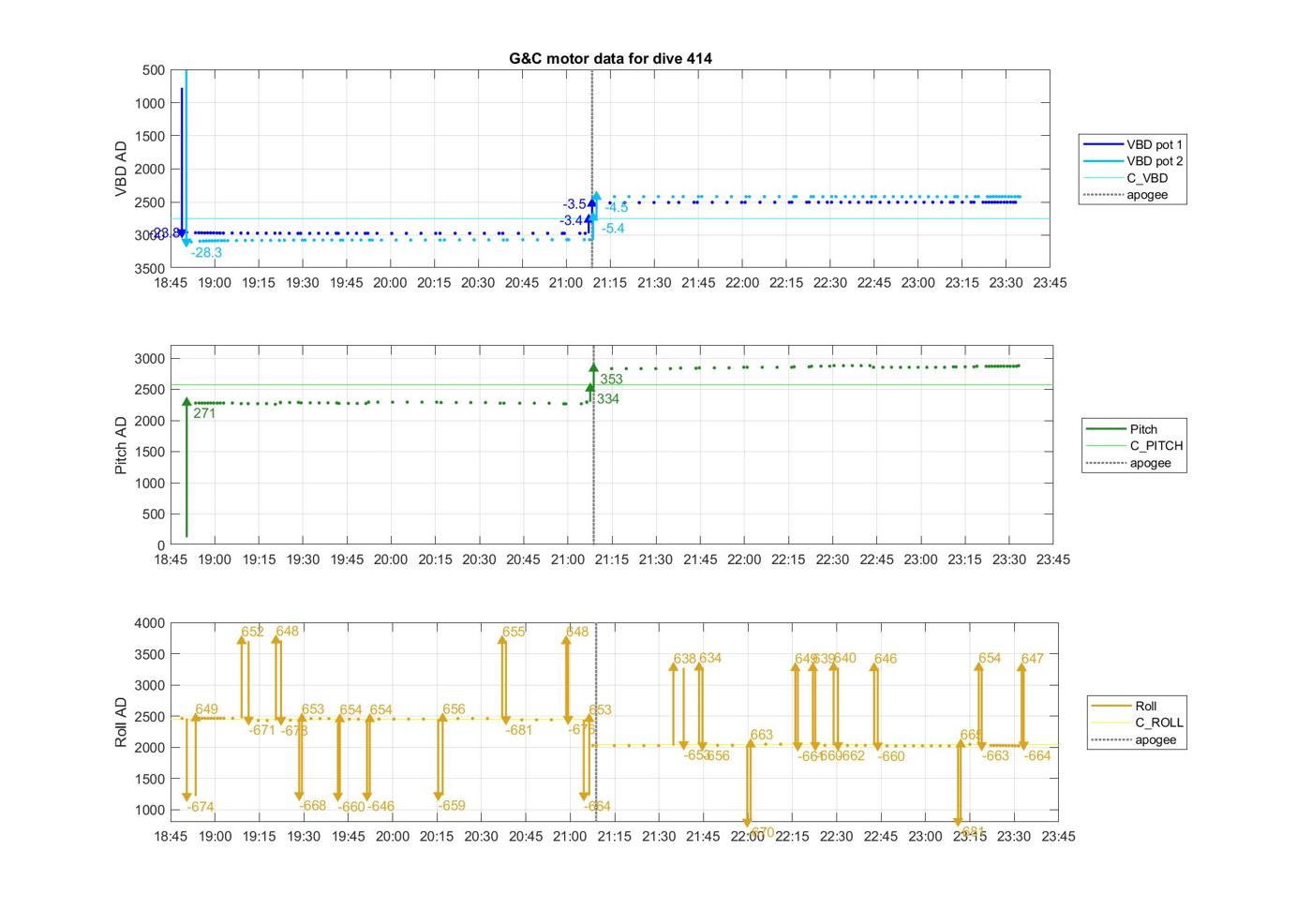Image resolution: width=1312 pixels, height=924 pixels.
Task: Click "20:00" tick under the Pitch plot
Action: point(391,559)
